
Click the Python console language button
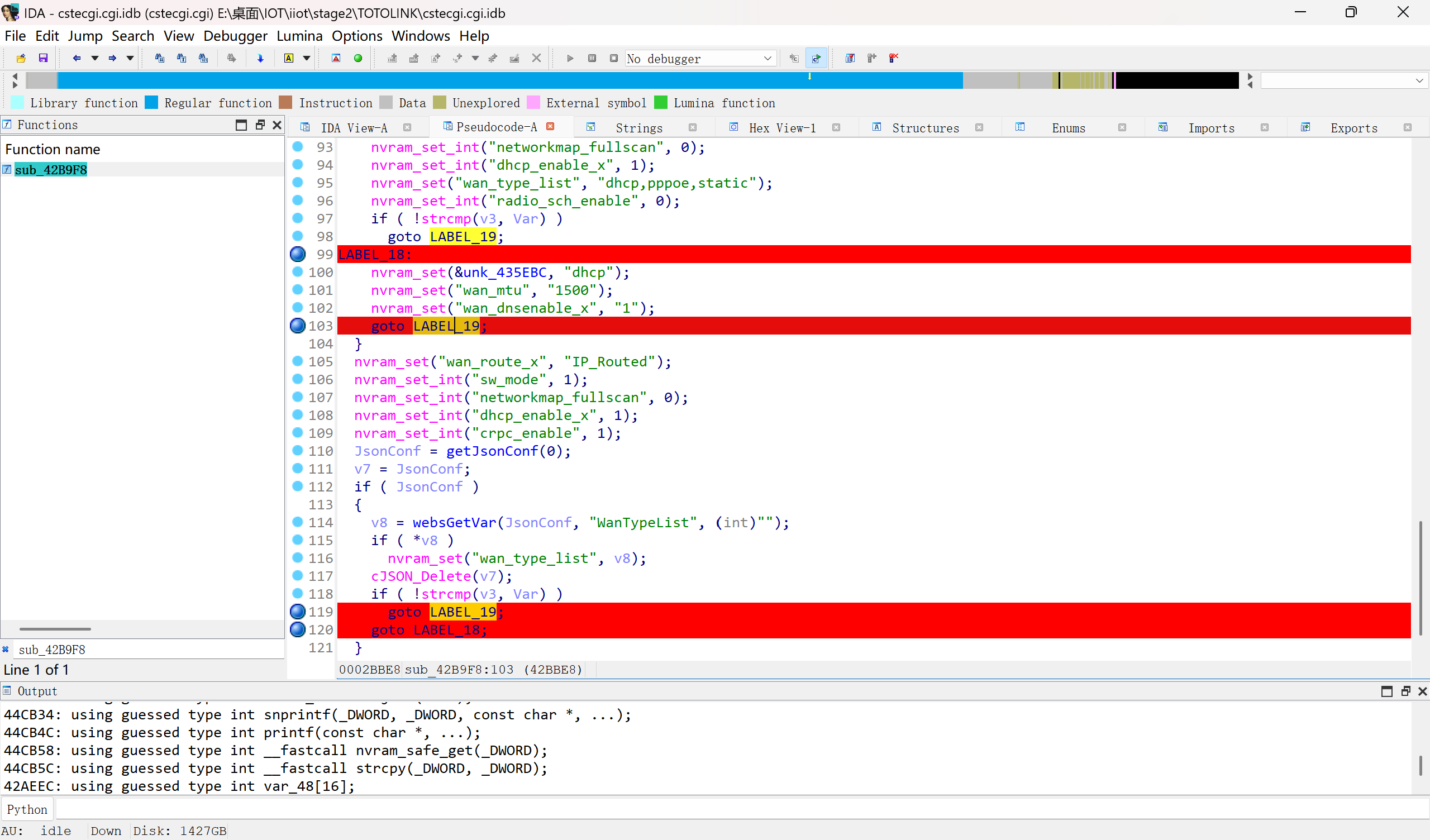[x=27, y=809]
